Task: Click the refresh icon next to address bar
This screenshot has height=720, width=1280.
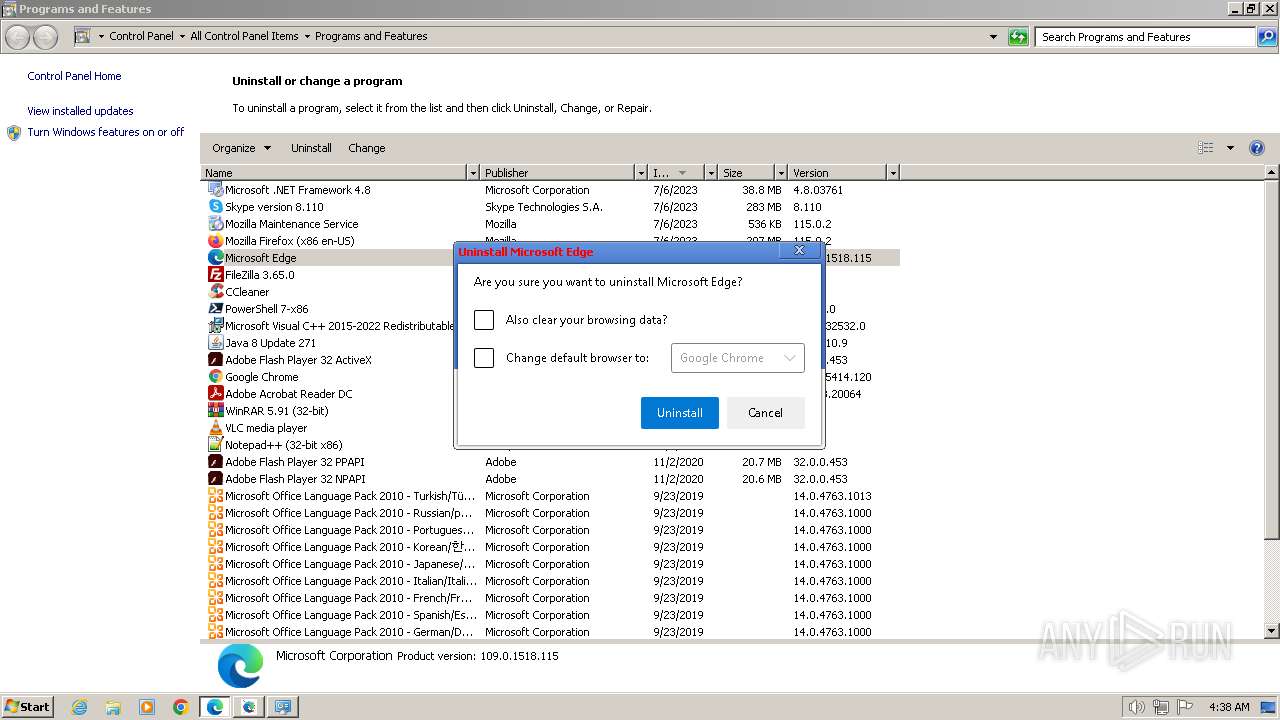Action: click(x=1018, y=37)
